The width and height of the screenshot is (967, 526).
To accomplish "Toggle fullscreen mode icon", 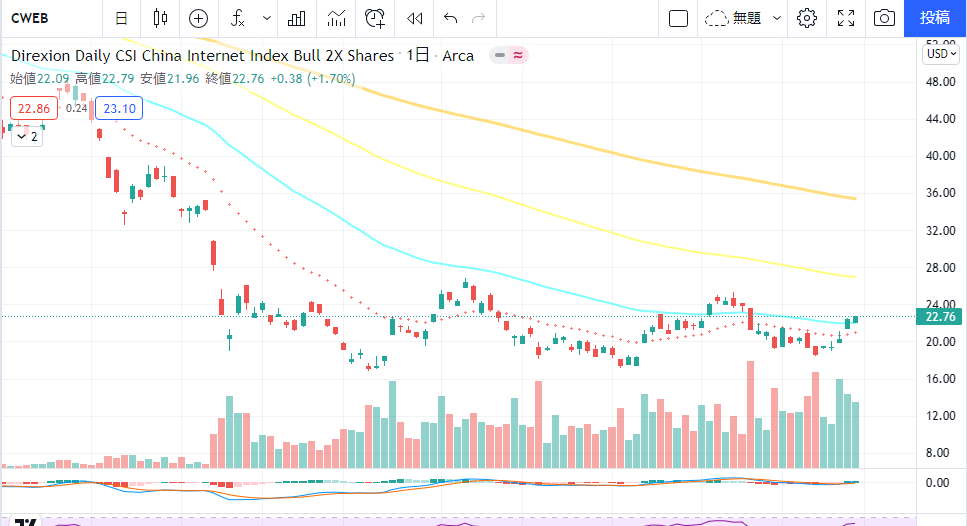I will (846, 18).
